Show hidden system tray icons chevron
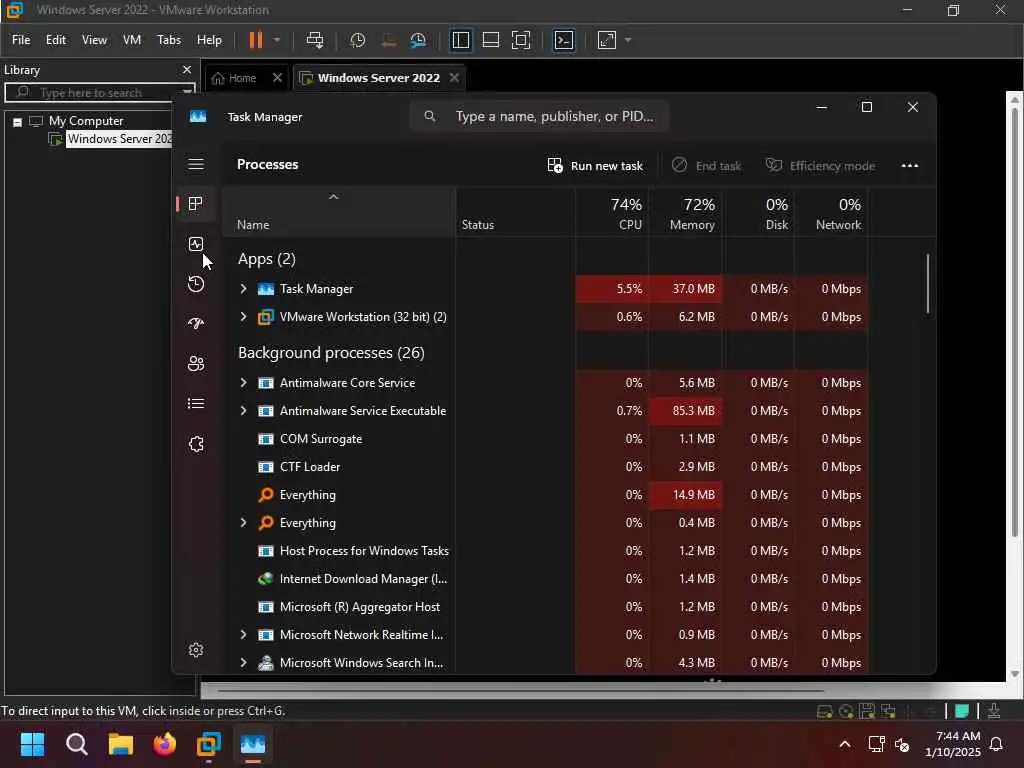The height and width of the screenshot is (768, 1024). pos(844,744)
